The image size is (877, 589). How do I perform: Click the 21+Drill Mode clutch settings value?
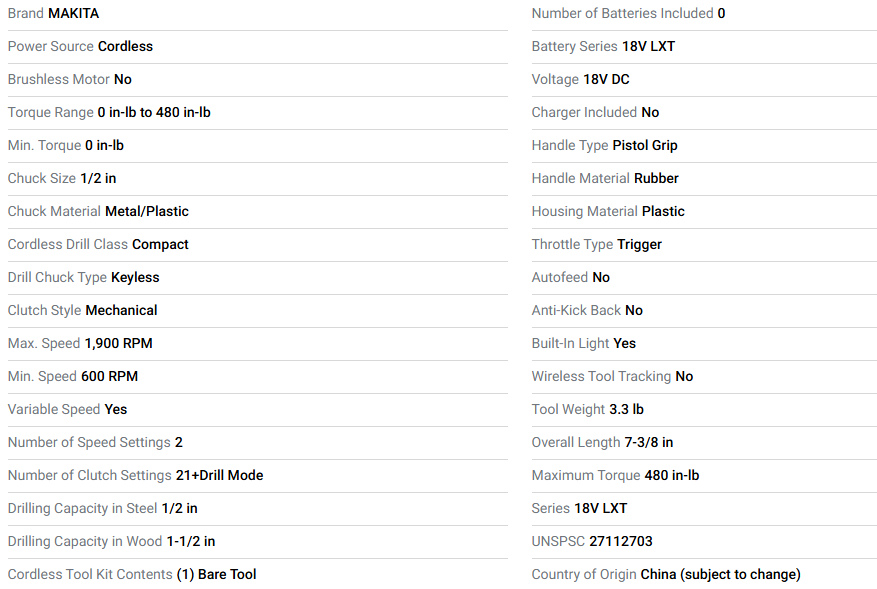coord(219,475)
